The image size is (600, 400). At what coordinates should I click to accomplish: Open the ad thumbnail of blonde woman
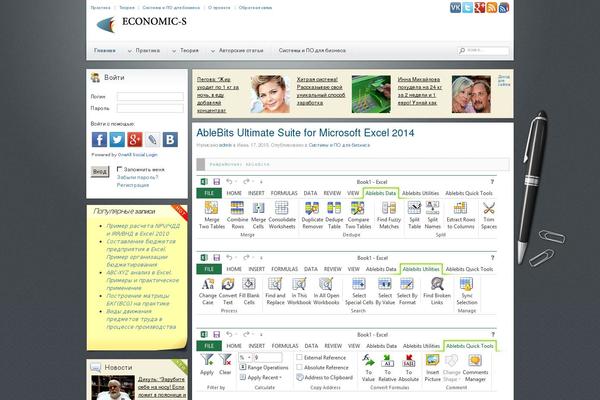click(x=270, y=94)
